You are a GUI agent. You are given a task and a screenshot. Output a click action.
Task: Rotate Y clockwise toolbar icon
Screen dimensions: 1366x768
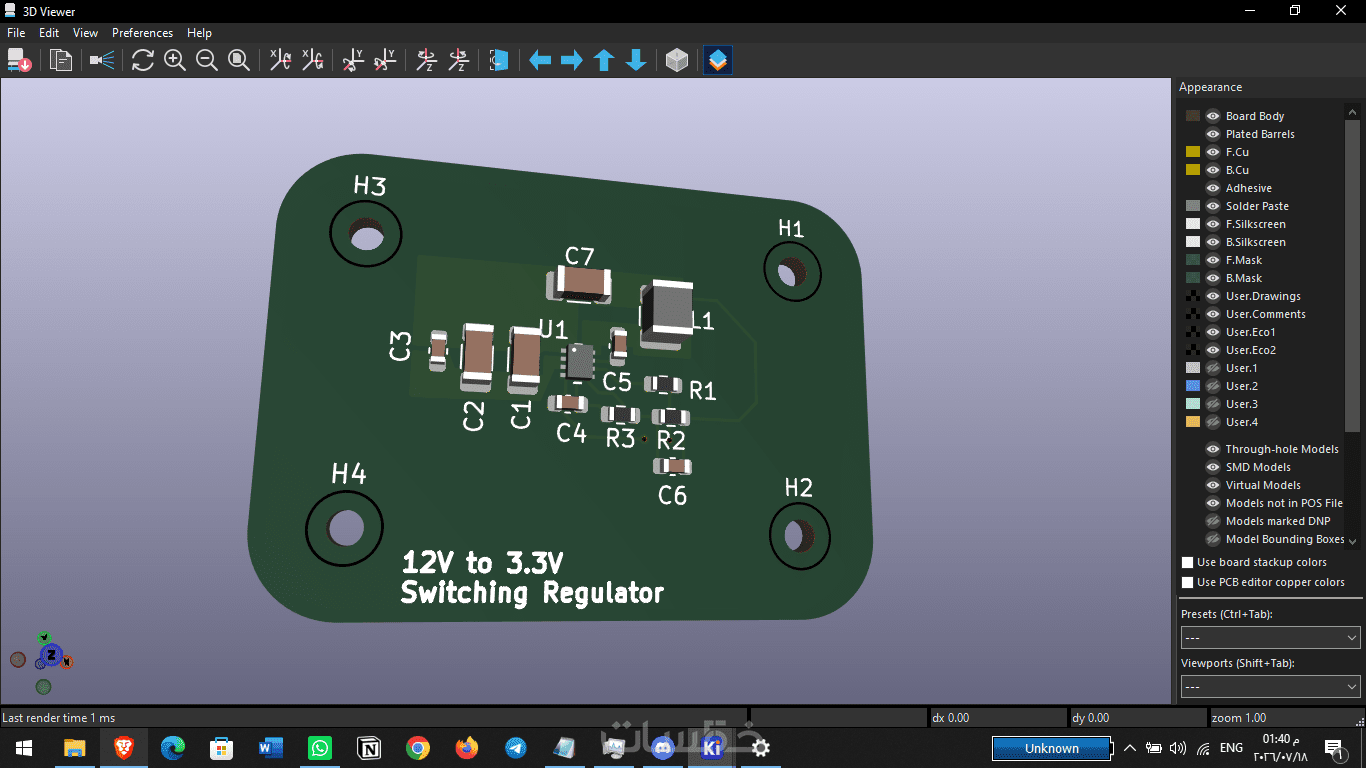tap(354, 61)
